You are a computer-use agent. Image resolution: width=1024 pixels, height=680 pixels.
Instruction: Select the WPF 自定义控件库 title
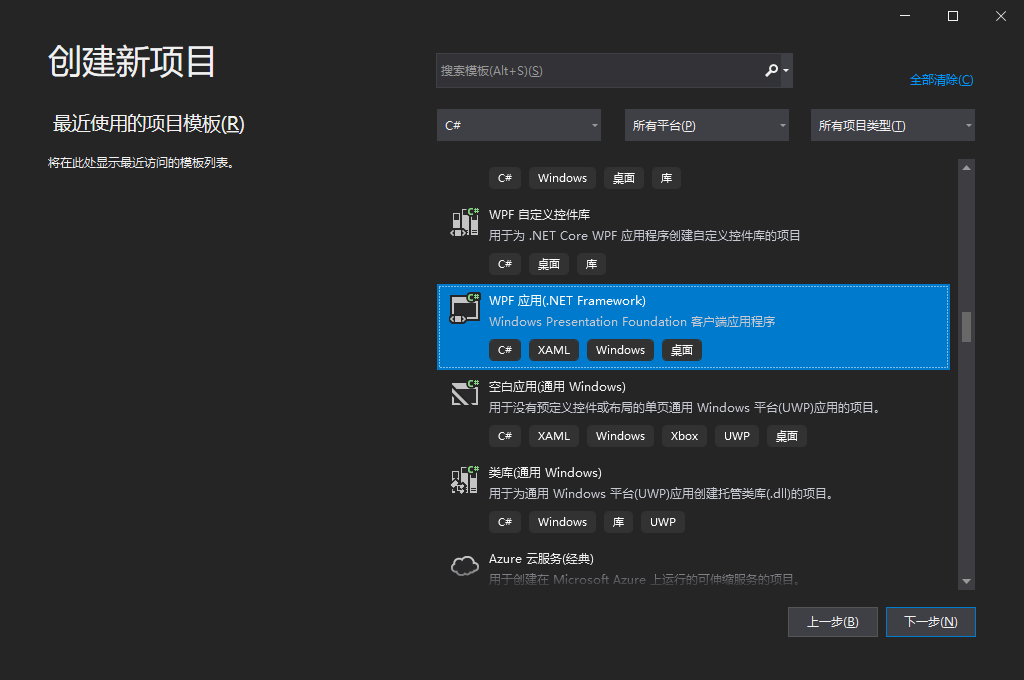(539, 215)
